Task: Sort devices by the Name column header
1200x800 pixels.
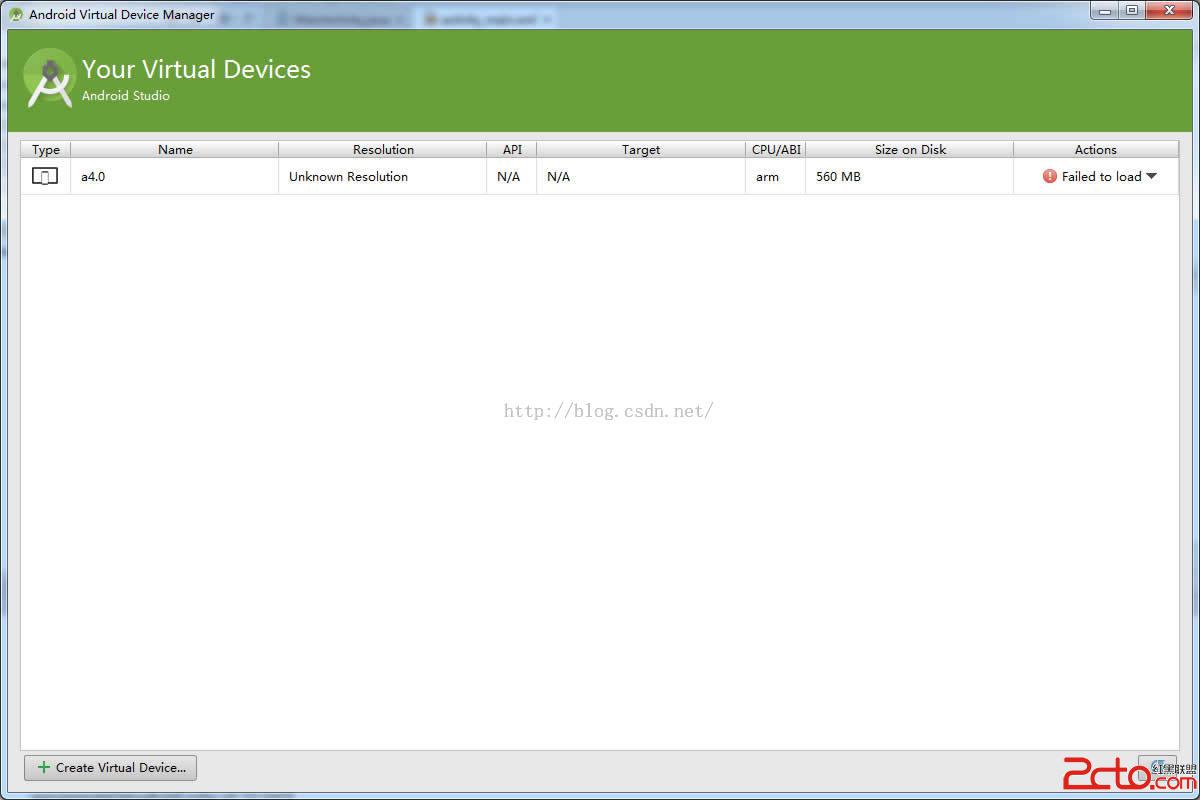Action: click(x=175, y=150)
